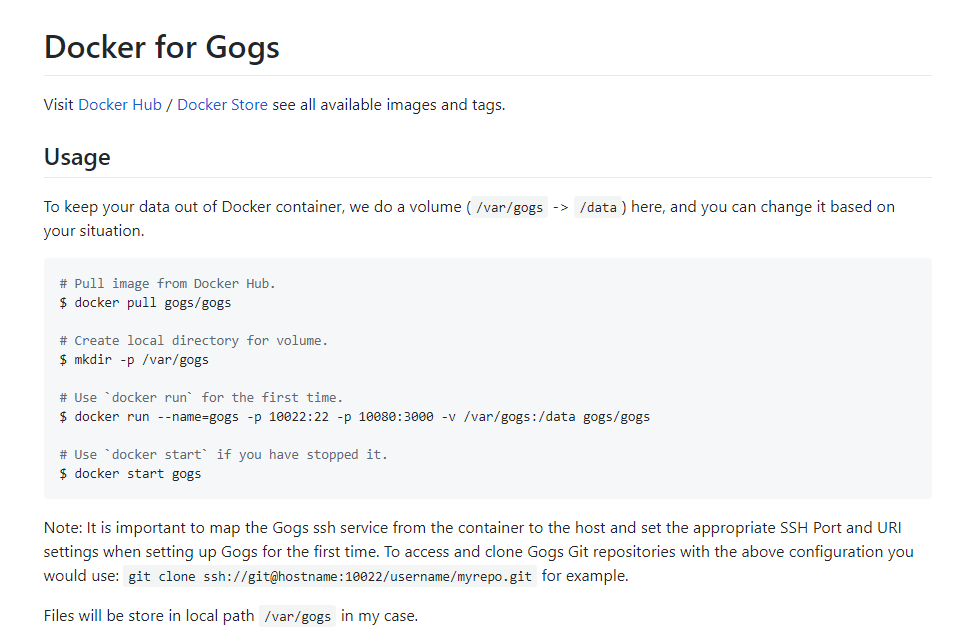Click the comment about docker start if stopped
The width and height of the screenshot is (969, 636).
[223, 454]
